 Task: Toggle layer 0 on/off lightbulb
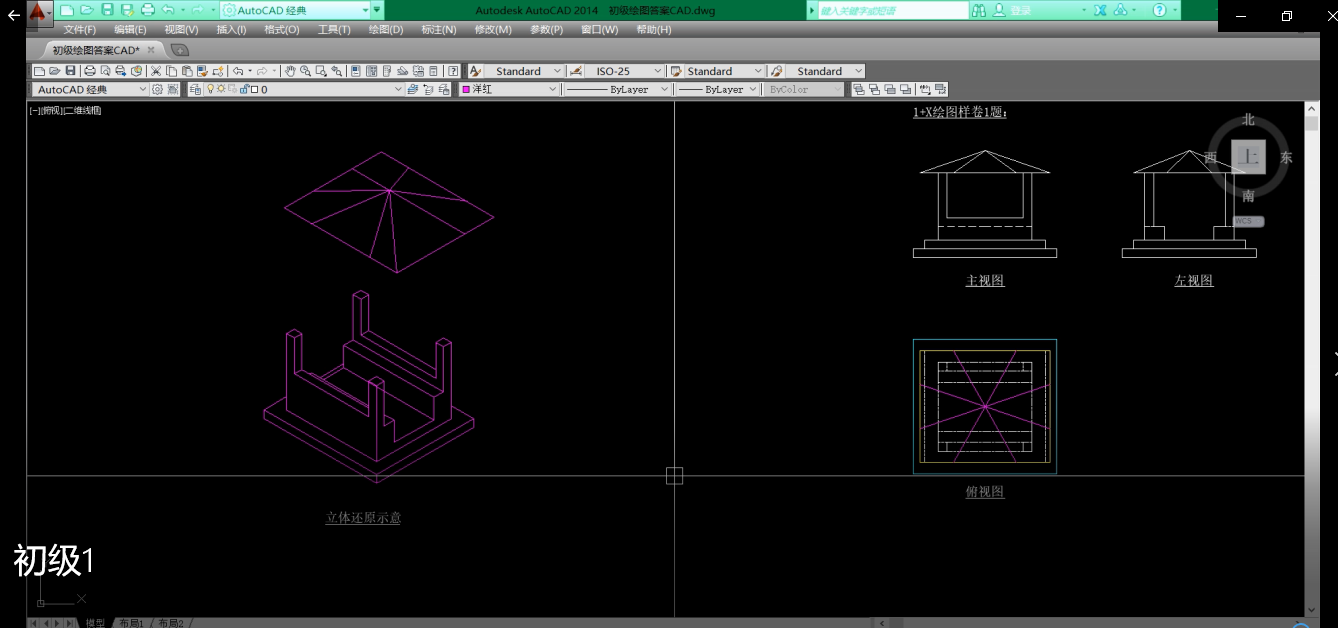tap(211, 89)
